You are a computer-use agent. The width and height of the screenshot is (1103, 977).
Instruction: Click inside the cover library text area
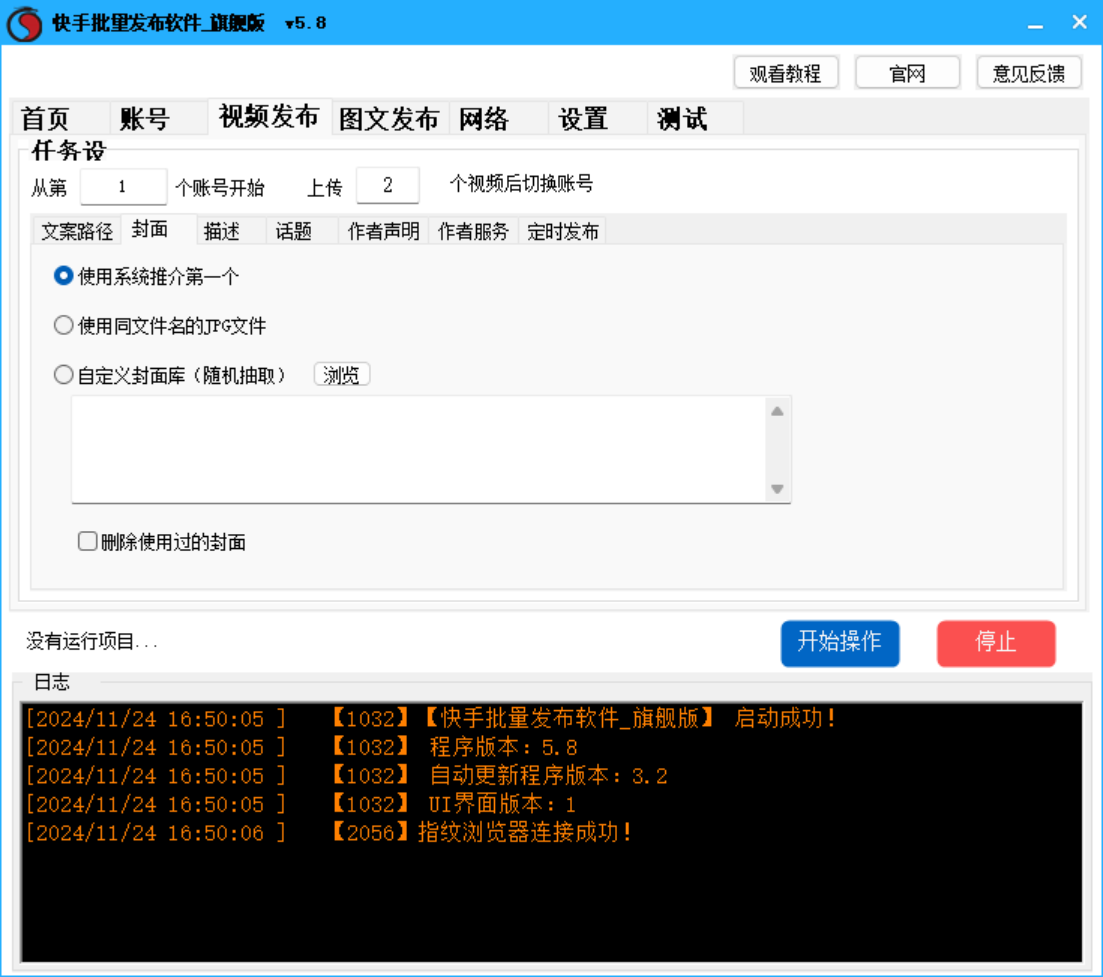pos(418,449)
